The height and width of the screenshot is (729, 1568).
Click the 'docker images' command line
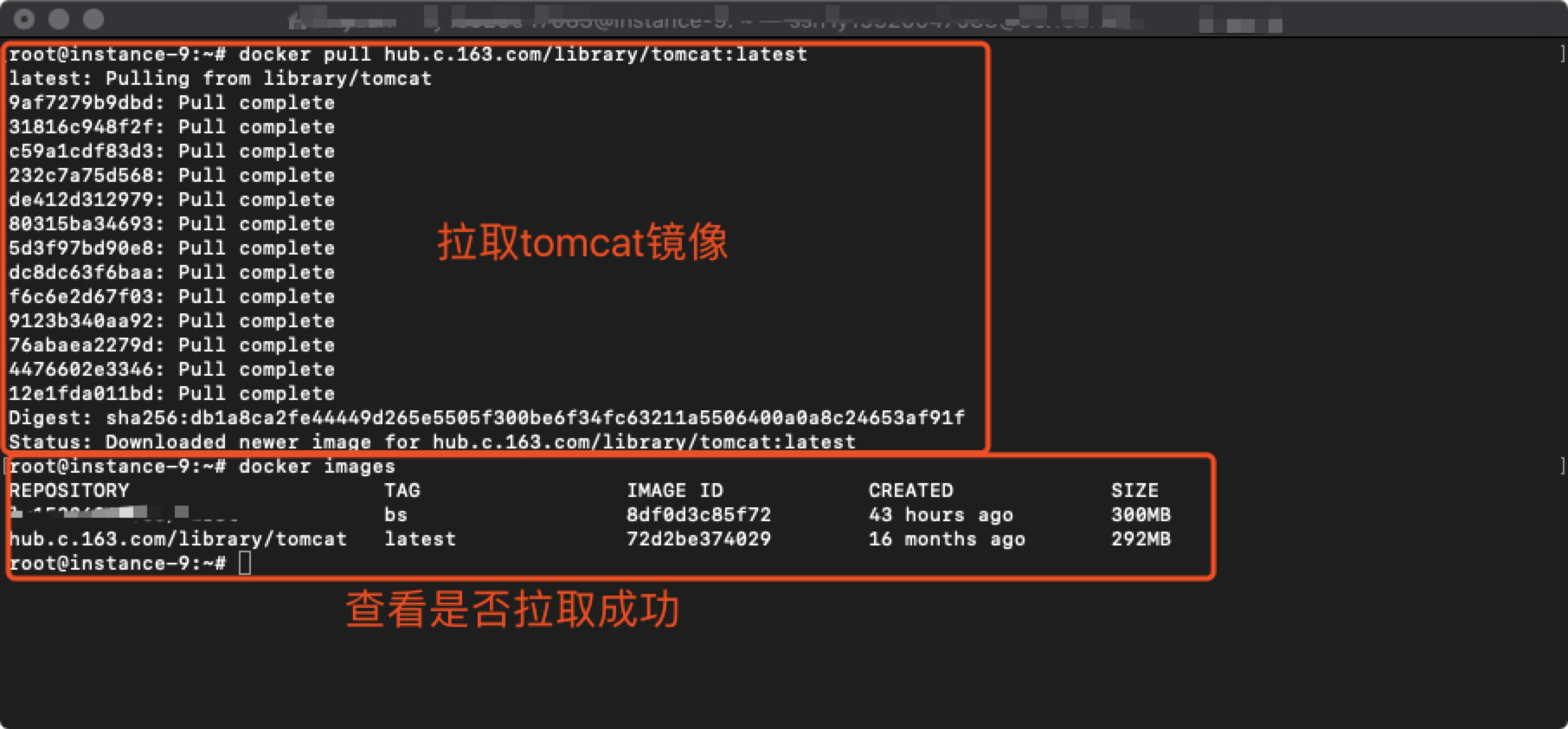(202, 467)
